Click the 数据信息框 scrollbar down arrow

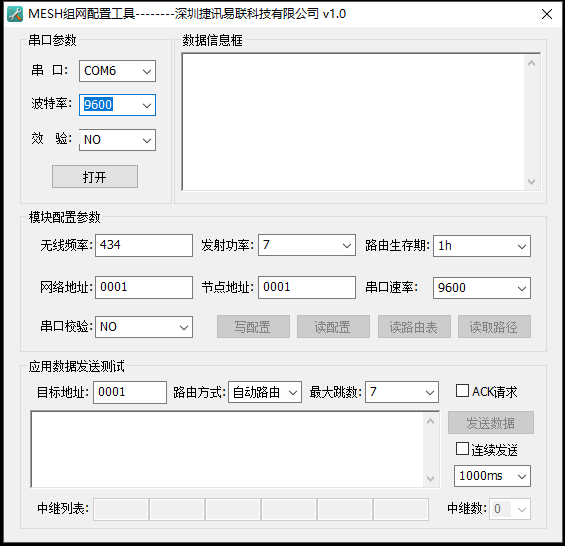click(531, 181)
